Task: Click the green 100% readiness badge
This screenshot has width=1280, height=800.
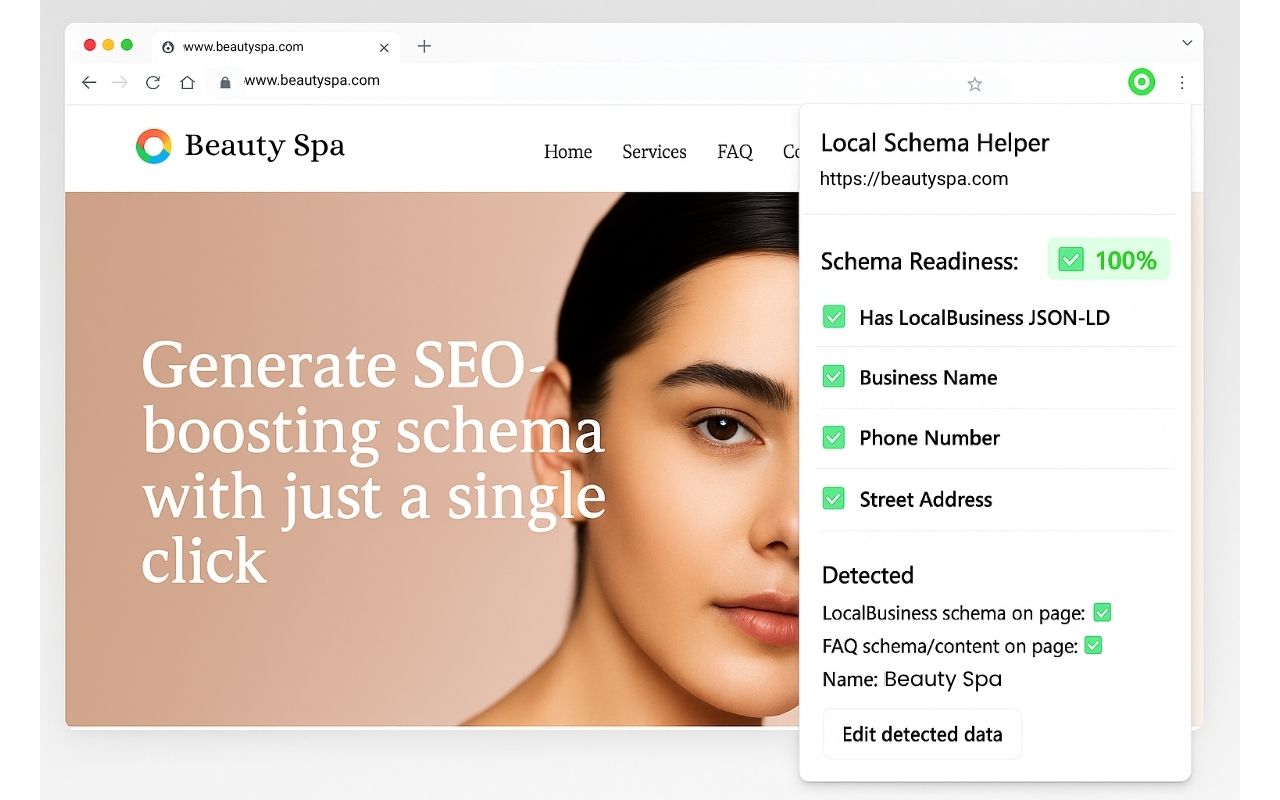Action: pyautogui.click(x=1109, y=260)
